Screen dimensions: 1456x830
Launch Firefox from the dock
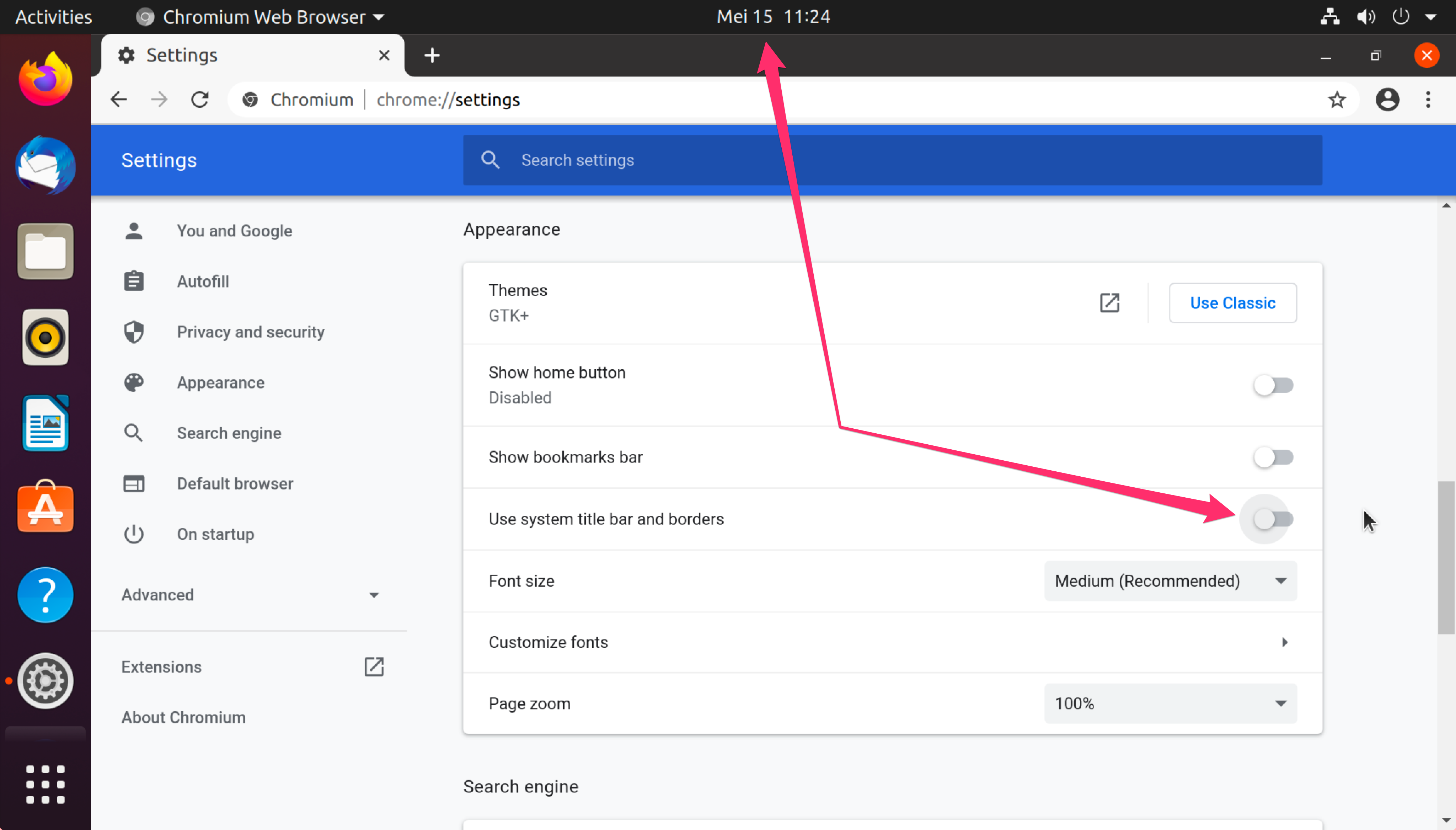click(x=45, y=79)
